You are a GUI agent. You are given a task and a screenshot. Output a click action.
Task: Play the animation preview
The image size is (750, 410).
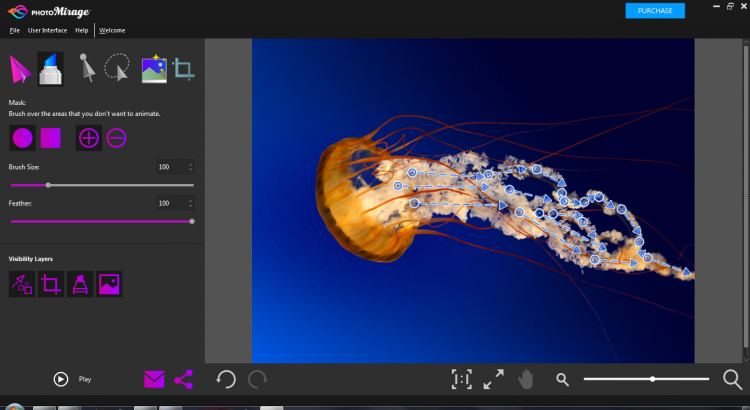(61, 379)
